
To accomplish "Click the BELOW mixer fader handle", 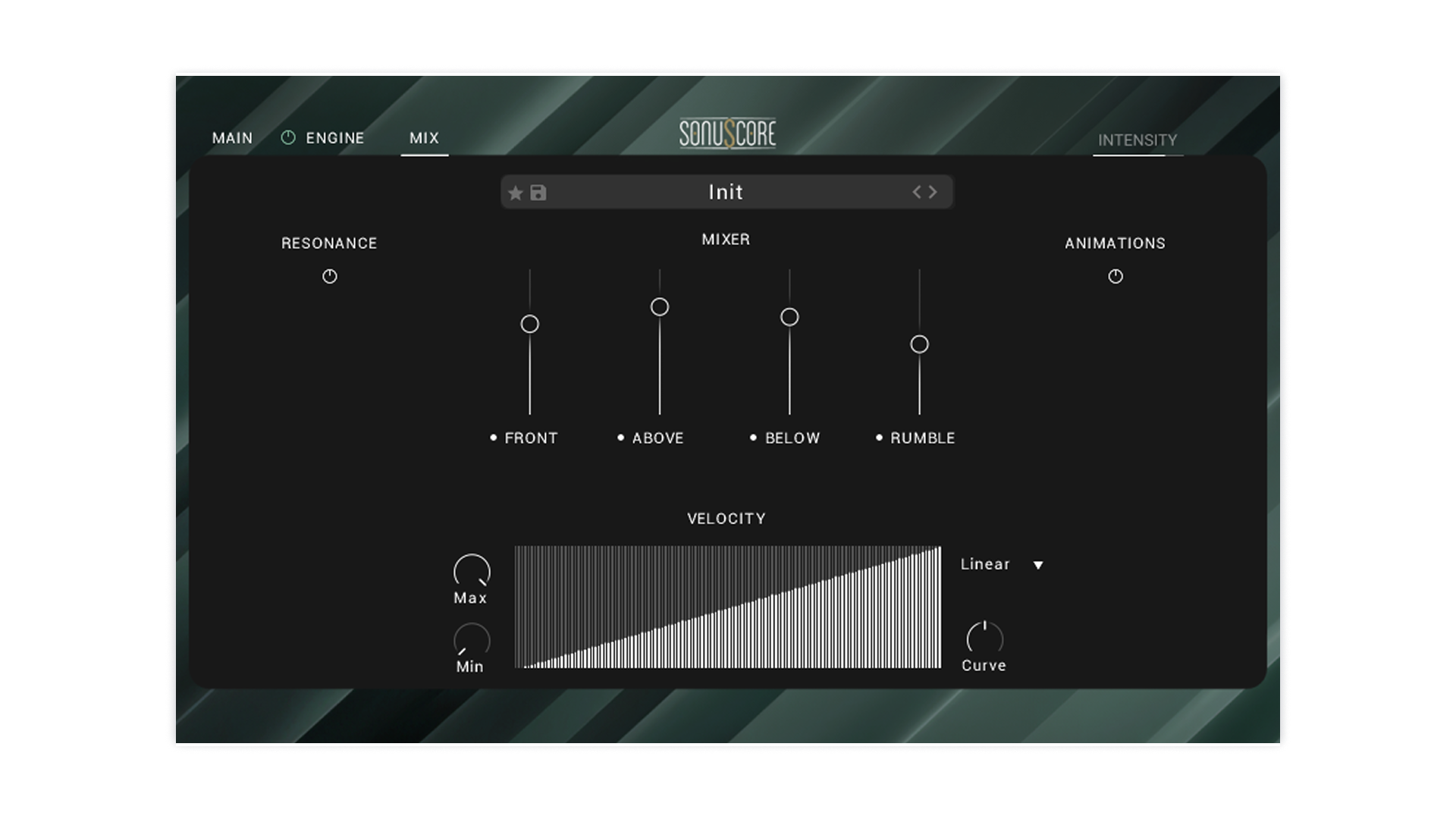I will pos(789,317).
